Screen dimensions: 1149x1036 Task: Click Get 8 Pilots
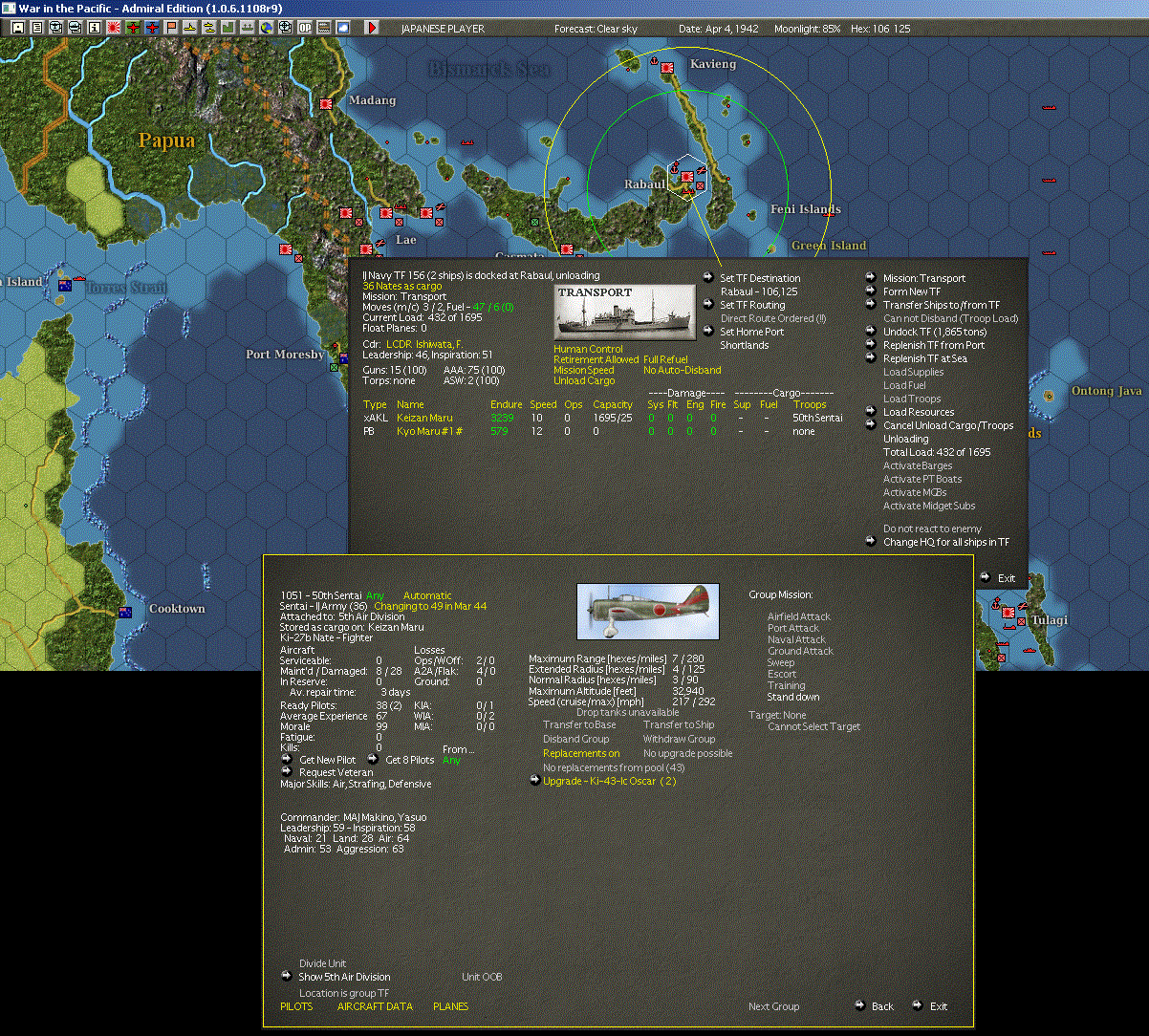pos(409,760)
